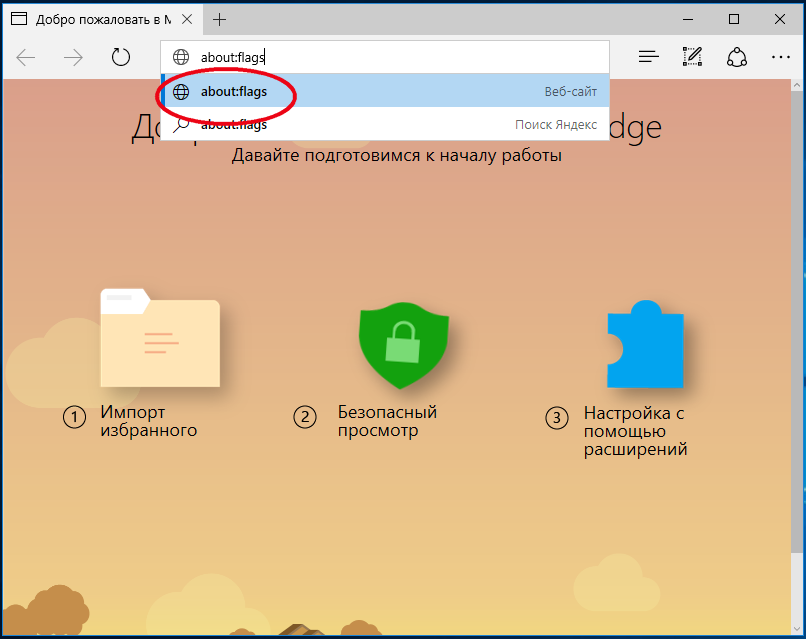Viewport: 806px width, 639px height.
Task: Open 'Настройка с помощью расширений' link
Action: click(x=635, y=431)
